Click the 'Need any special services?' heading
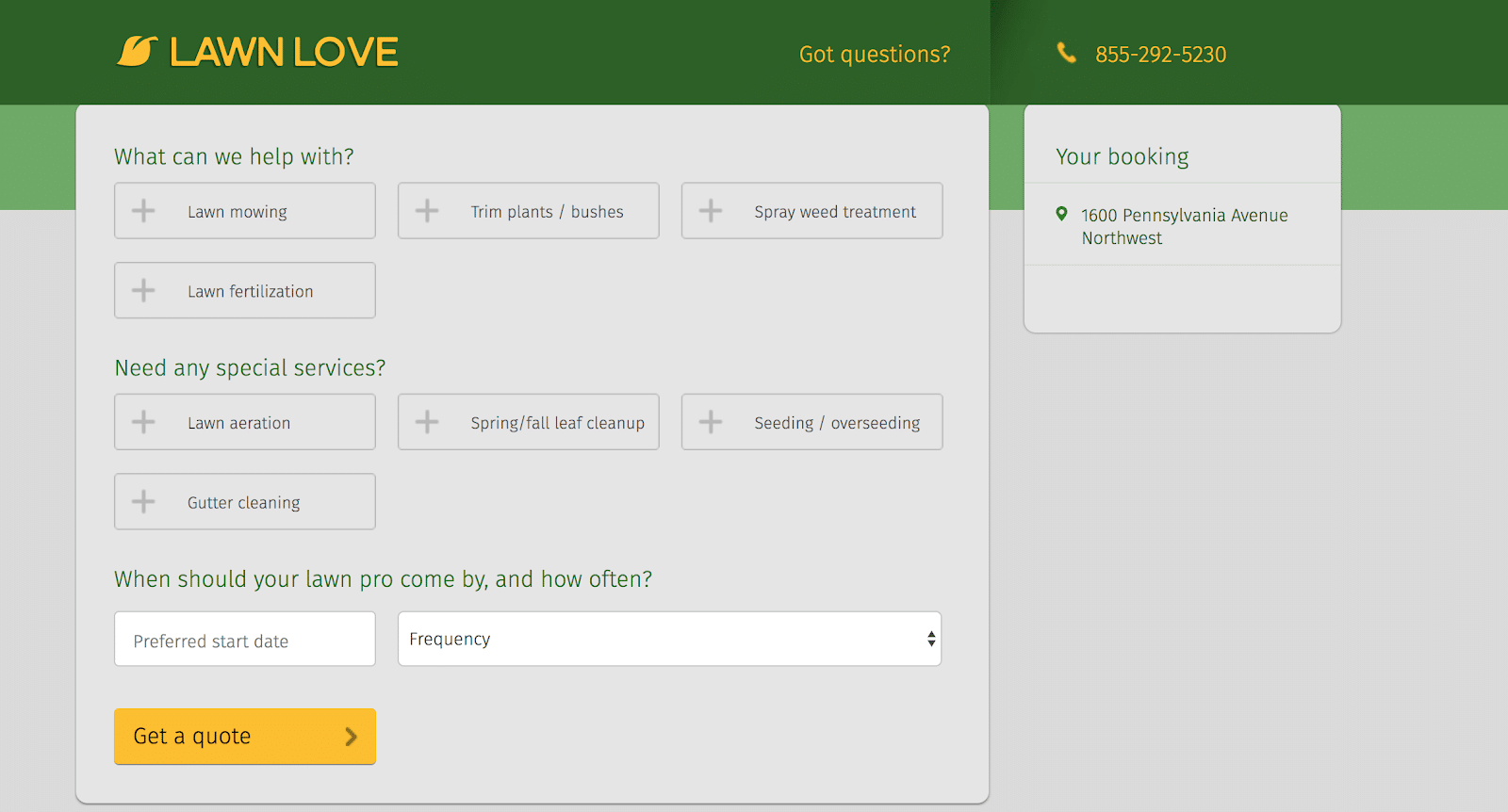Screen dimensions: 1508x812 (x=250, y=367)
